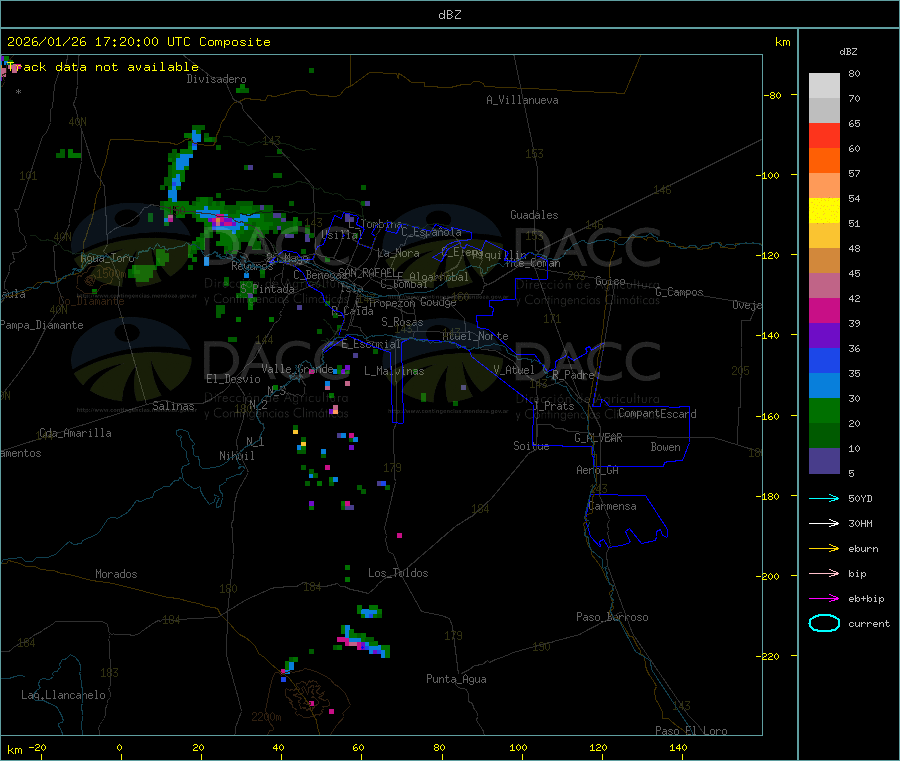900x761 pixels.
Task: Click the SAN_RAFAEL city label
Action: [367, 273]
